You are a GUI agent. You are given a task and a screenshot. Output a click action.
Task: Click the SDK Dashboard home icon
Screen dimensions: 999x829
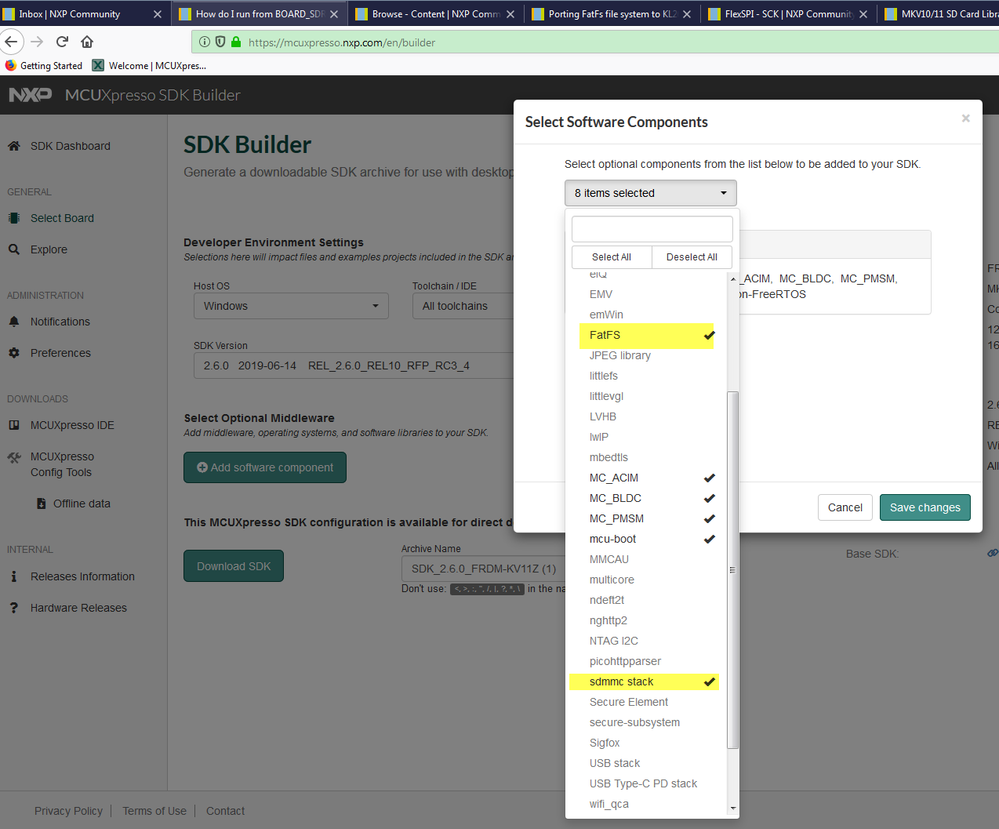pos(13,146)
